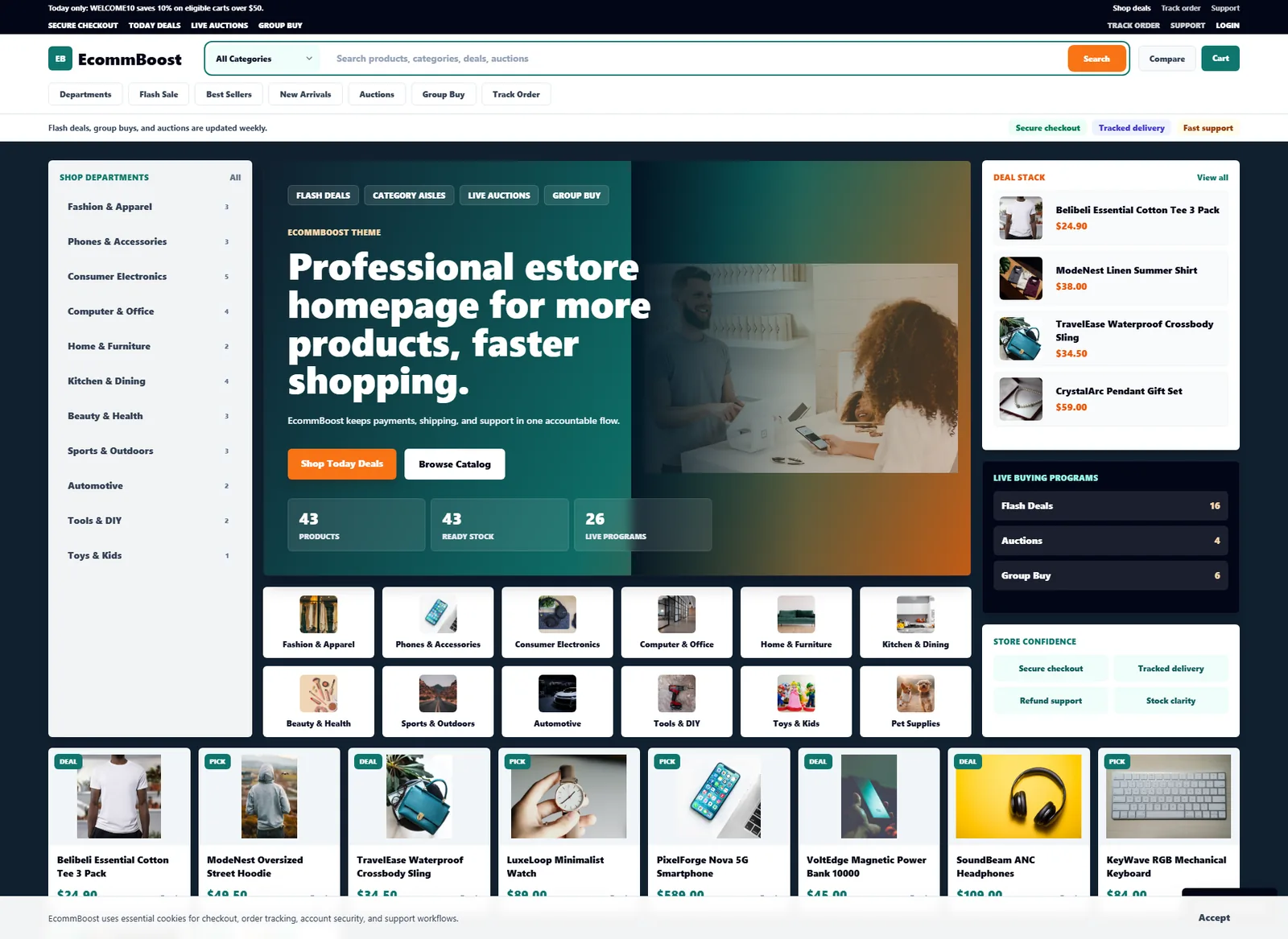The image size is (1288, 939).
Task: Select the LIVE AUCTIONS hero tab
Action: (499, 196)
